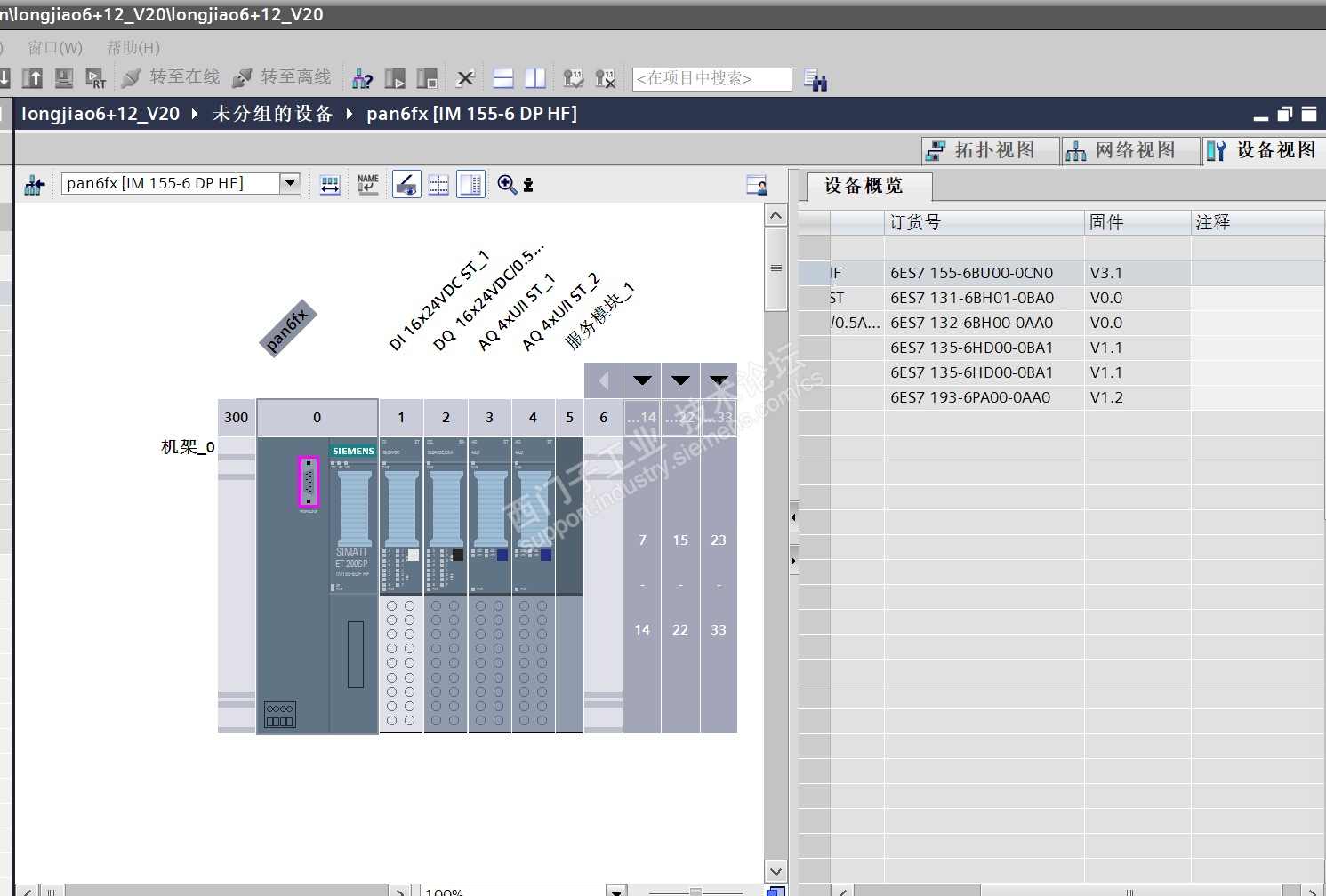Toggle the page break display button
1326x896 pixels.
[x=438, y=184]
